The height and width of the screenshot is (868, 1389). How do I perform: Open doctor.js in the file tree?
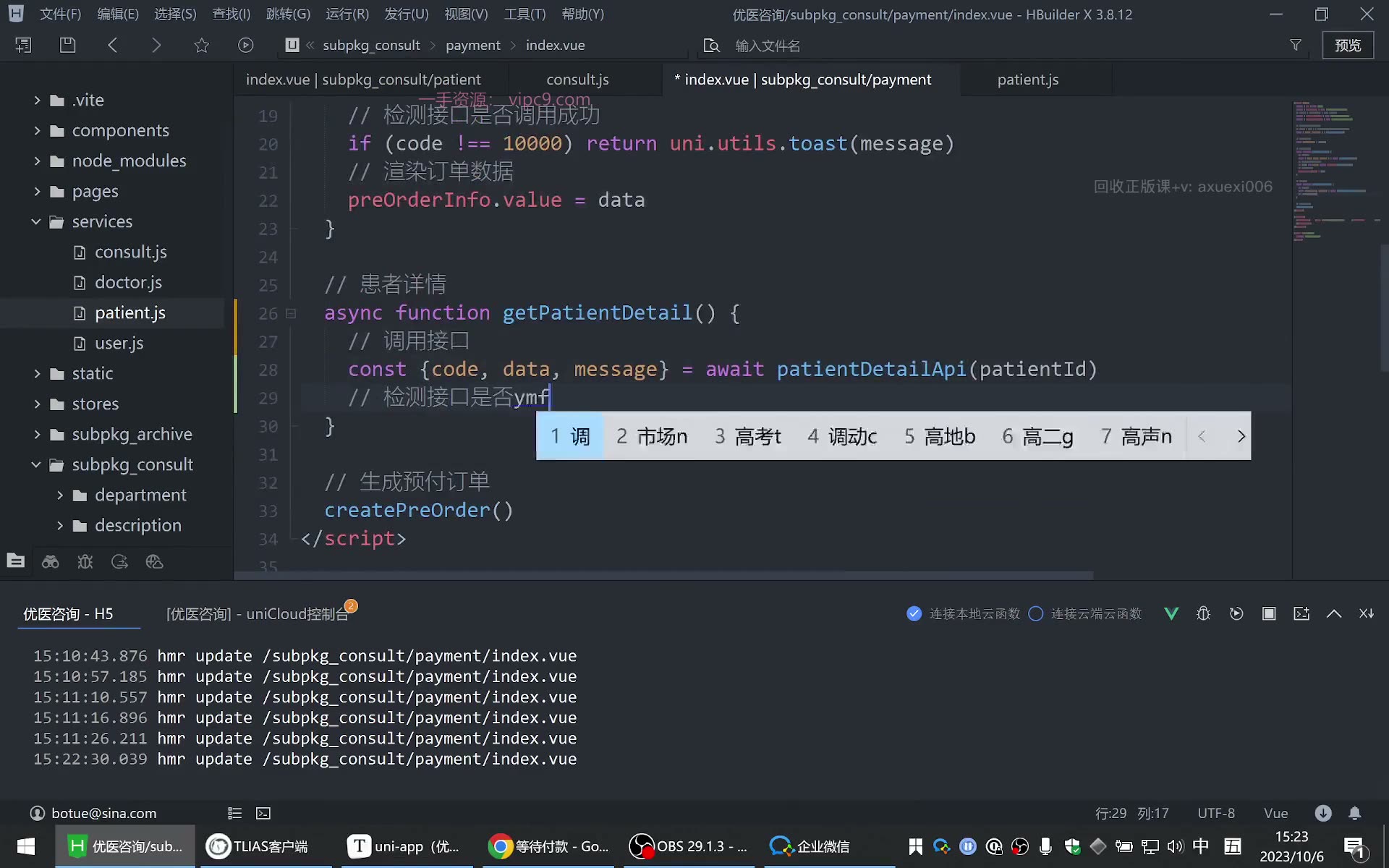(x=128, y=282)
